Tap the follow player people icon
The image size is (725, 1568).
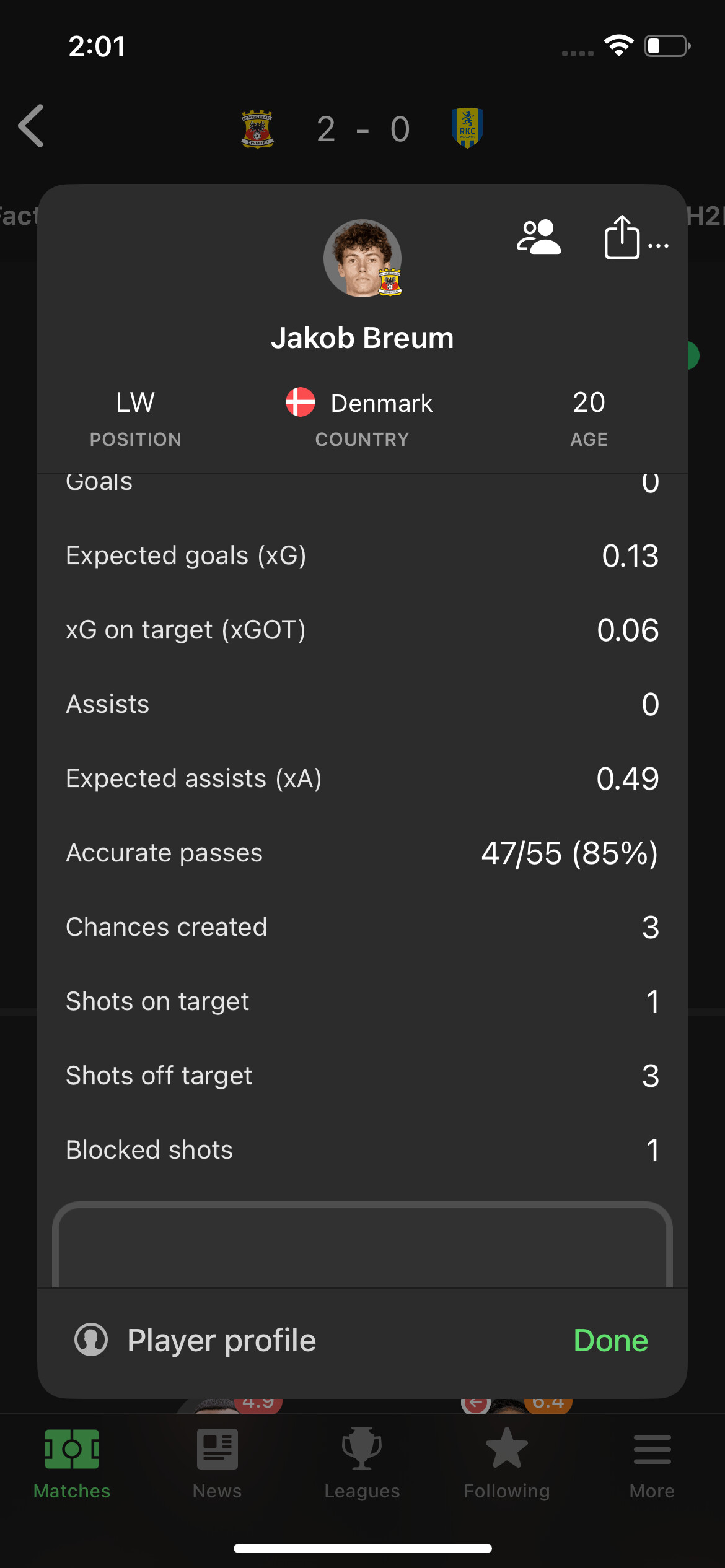pos(538,238)
